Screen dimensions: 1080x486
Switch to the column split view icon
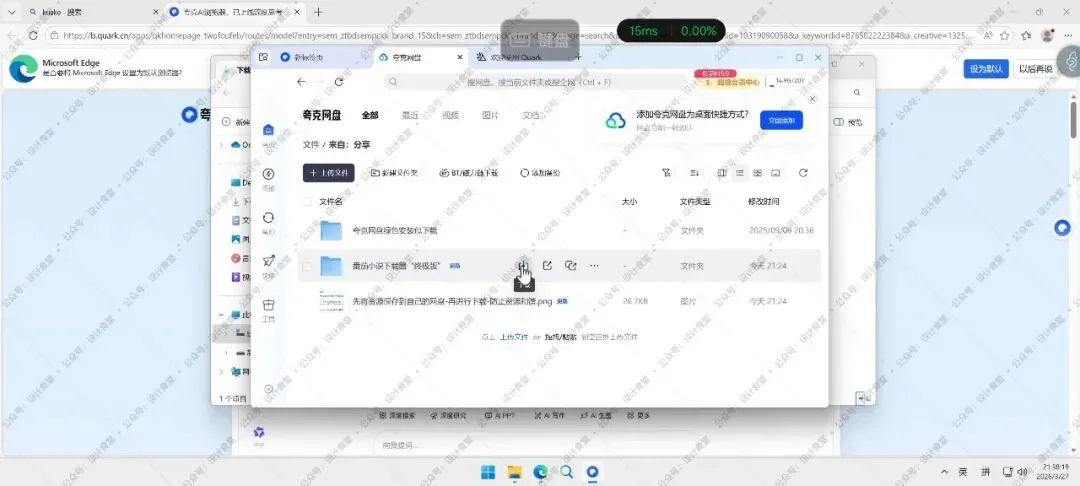pos(722,173)
